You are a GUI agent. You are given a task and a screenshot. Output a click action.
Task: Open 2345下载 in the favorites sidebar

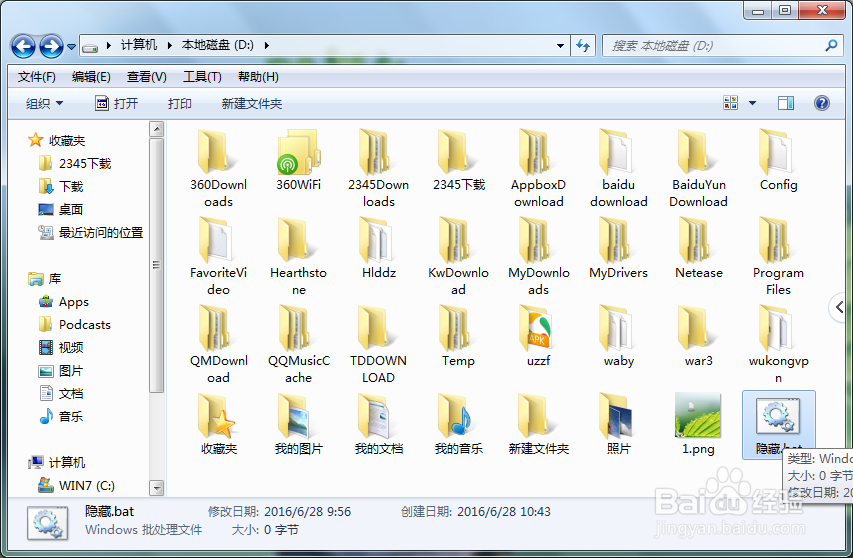pos(75,163)
